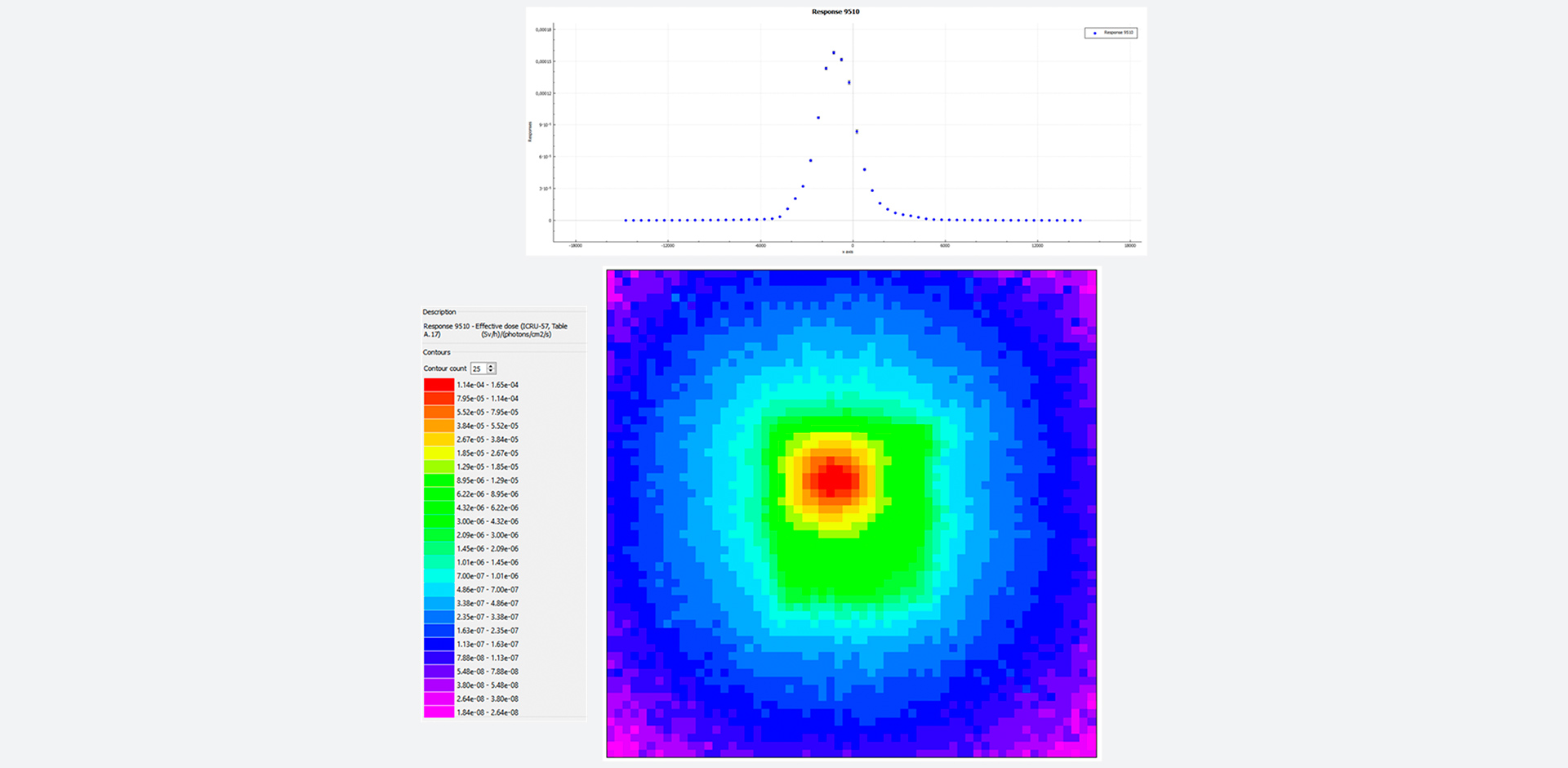Viewport: 1568px width, 768px height.
Task: Click the x axis label below plot
Action: point(849,252)
